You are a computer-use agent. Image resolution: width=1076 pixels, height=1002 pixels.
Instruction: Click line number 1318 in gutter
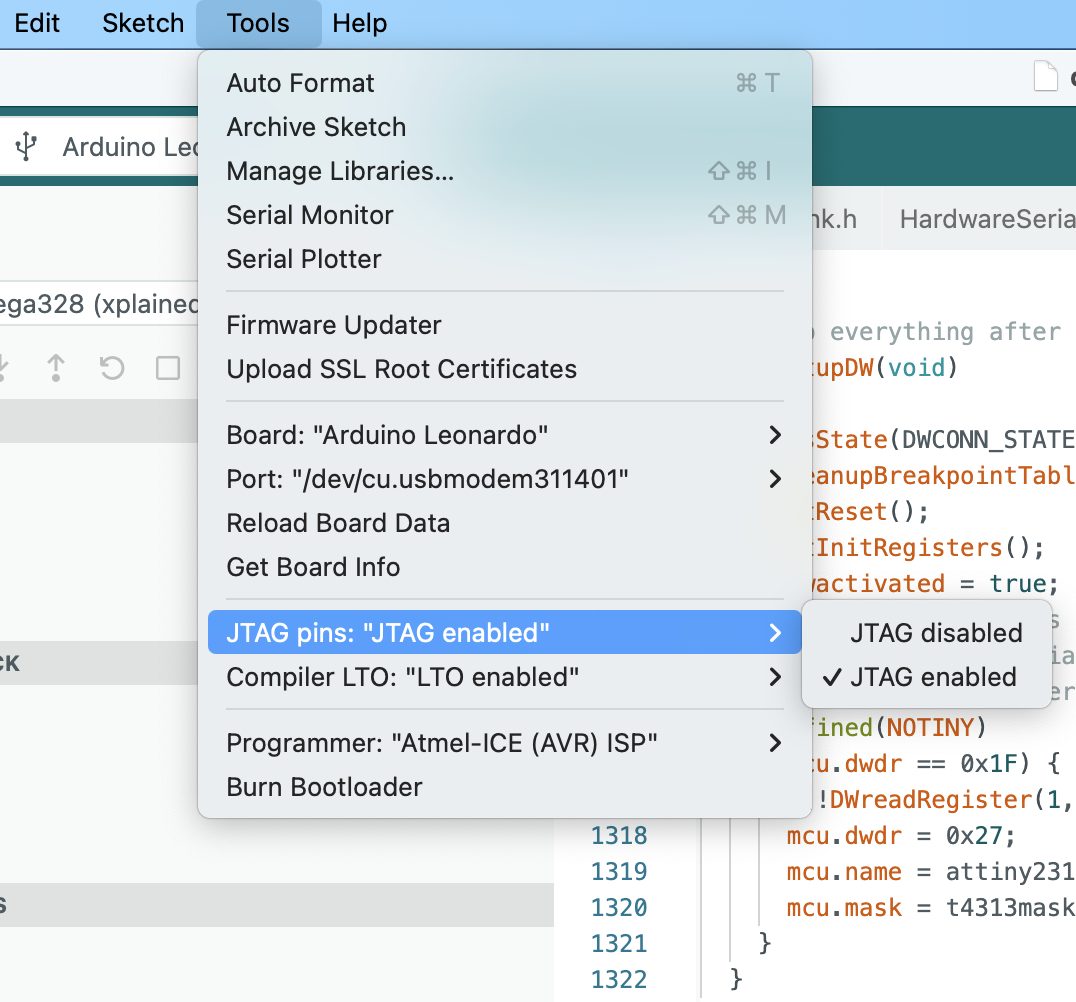pos(619,835)
